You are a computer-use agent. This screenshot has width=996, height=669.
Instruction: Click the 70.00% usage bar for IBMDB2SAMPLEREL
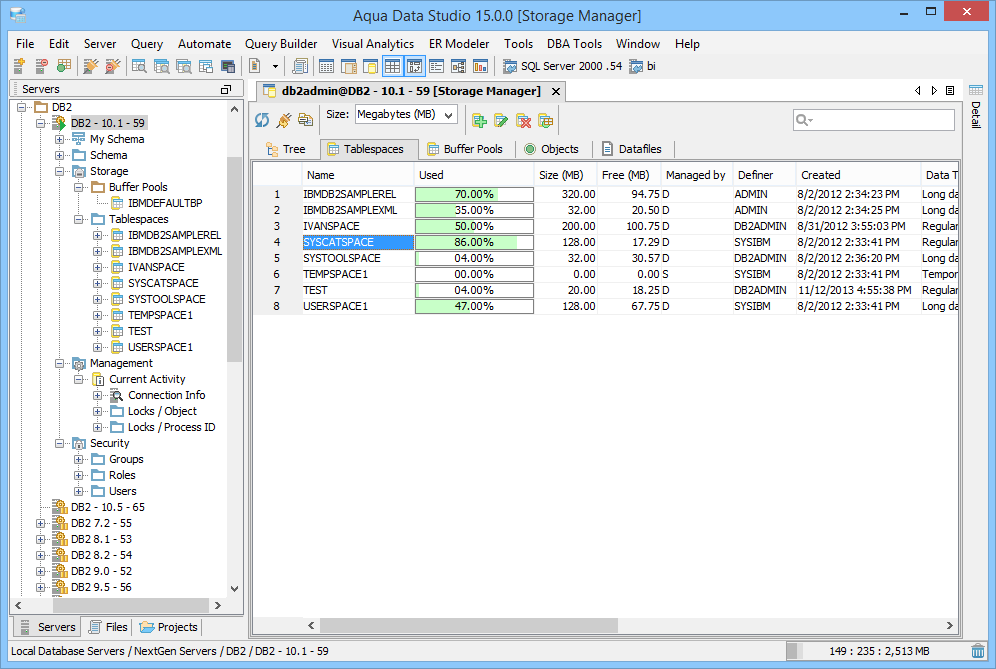point(474,194)
